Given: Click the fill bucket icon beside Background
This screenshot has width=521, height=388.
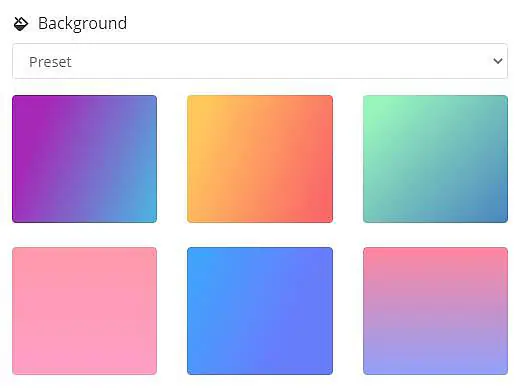Looking at the screenshot, I should coord(21,24).
